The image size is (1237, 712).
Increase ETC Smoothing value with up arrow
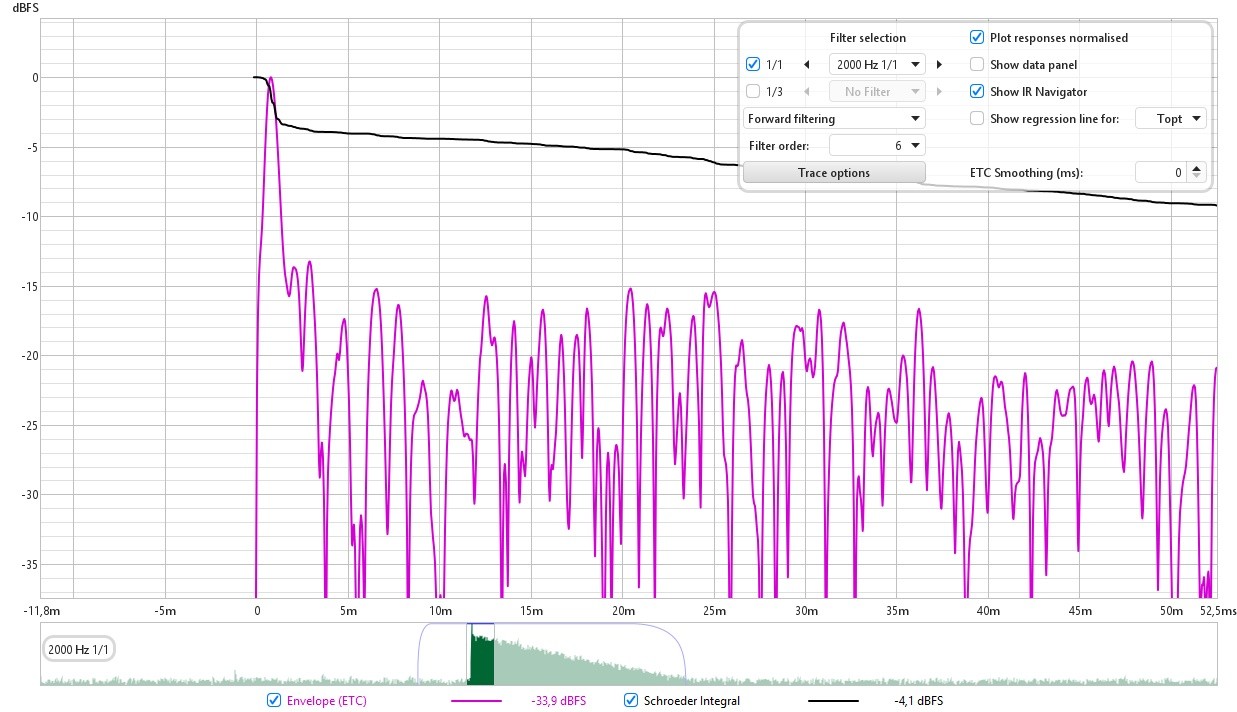tap(1197, 168)
